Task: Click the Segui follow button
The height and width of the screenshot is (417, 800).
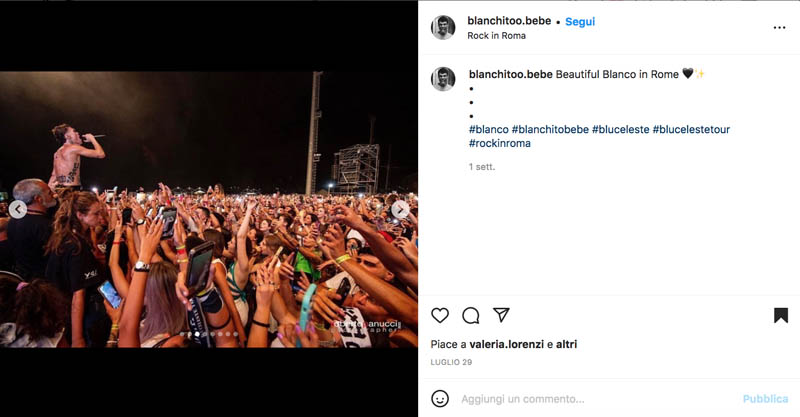Action: click(x=580, y=21)
